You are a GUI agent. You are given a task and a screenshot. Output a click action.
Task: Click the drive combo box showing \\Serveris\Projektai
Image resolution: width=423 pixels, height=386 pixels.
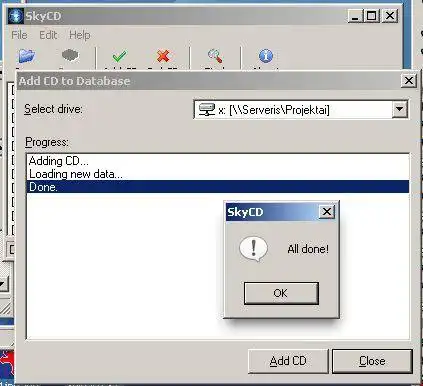click(300, 109)
